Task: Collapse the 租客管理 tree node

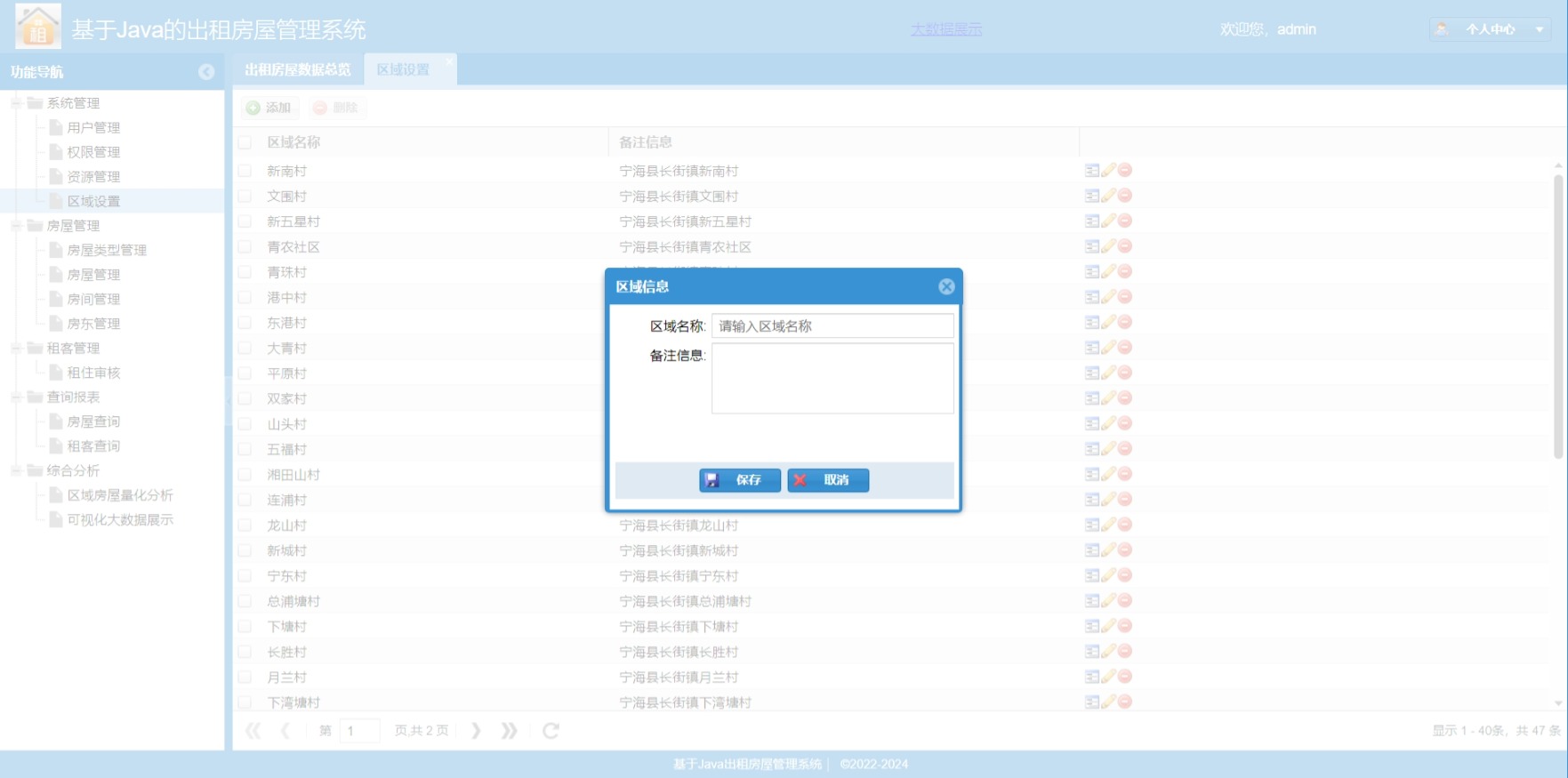Action: (16, 348)
